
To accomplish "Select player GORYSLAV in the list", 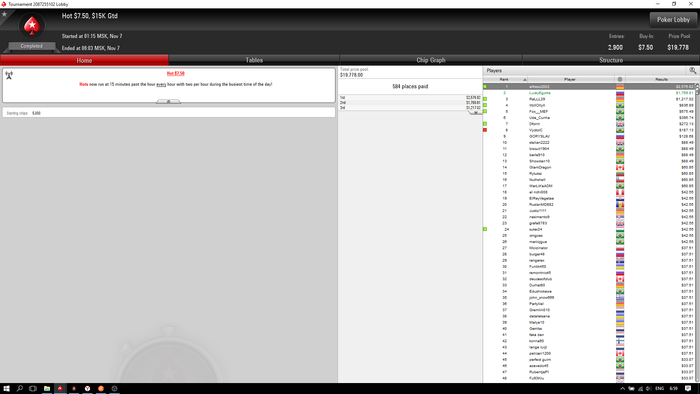I will 589,137.
